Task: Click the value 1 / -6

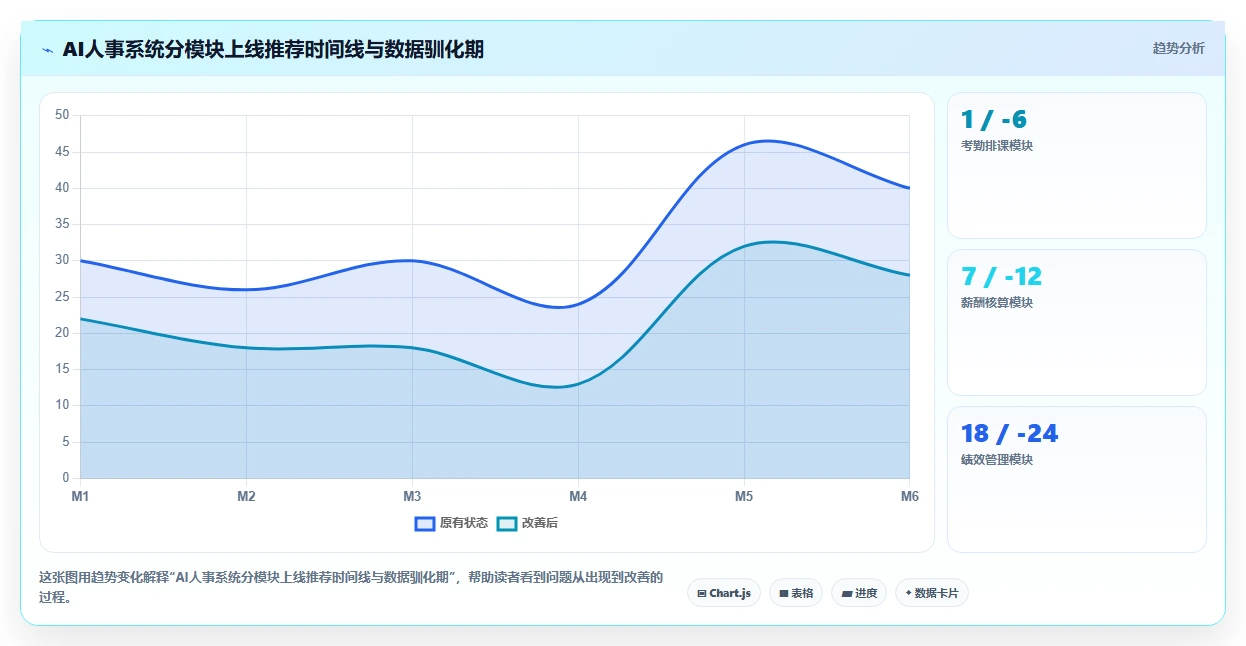Action: coord(994,120)
